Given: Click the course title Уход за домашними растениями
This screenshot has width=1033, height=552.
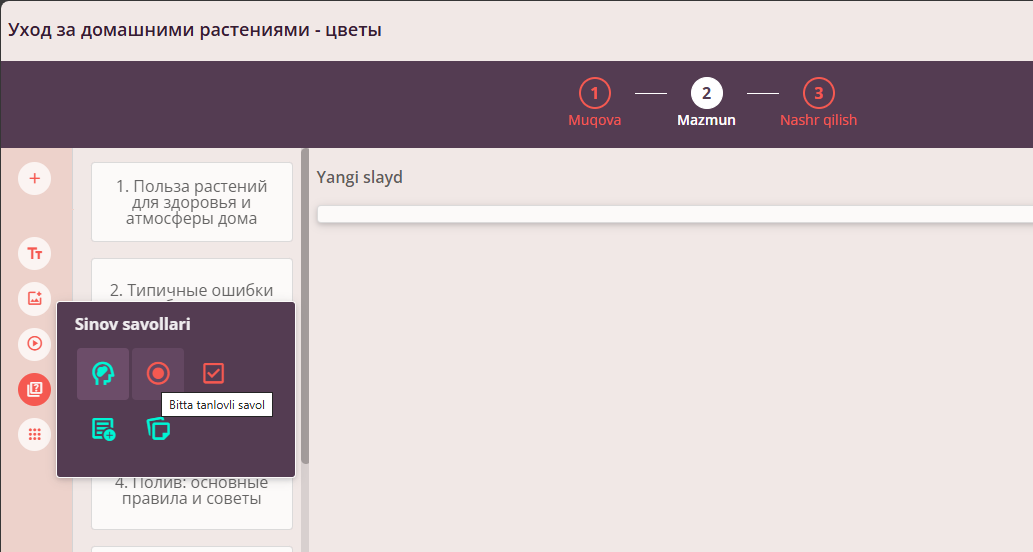Looking at the screenshot, I should 195,30.
